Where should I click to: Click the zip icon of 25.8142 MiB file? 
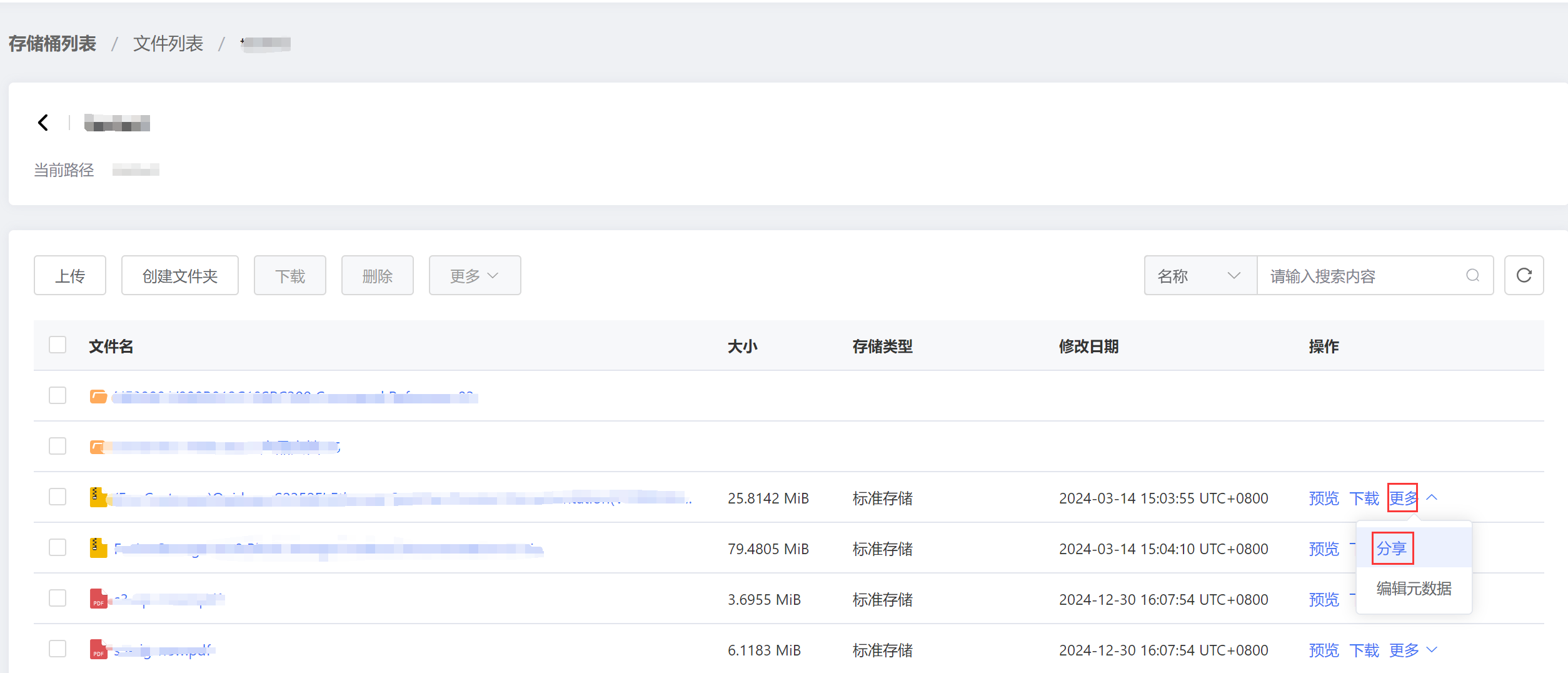98,497
